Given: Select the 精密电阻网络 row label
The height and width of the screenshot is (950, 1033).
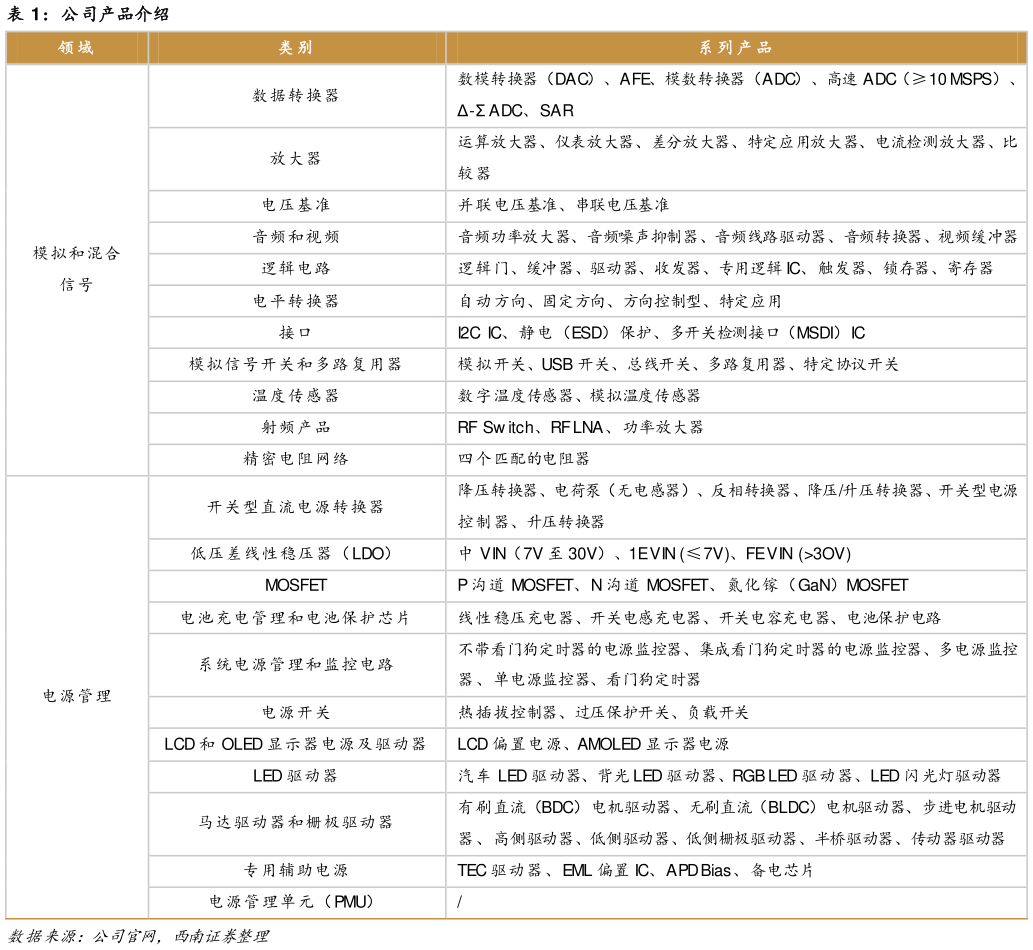Looking at the screenshot, I should point(297,459).
